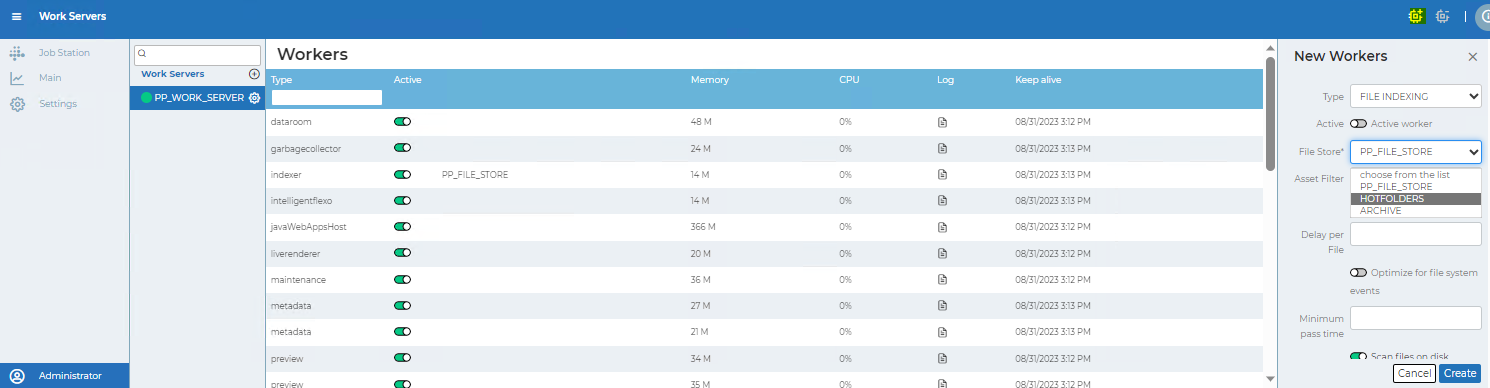This screenshot has width=1490, height=388.
Task: Click Administrator label in the bottom bar
Action: [x=70, y=376]
